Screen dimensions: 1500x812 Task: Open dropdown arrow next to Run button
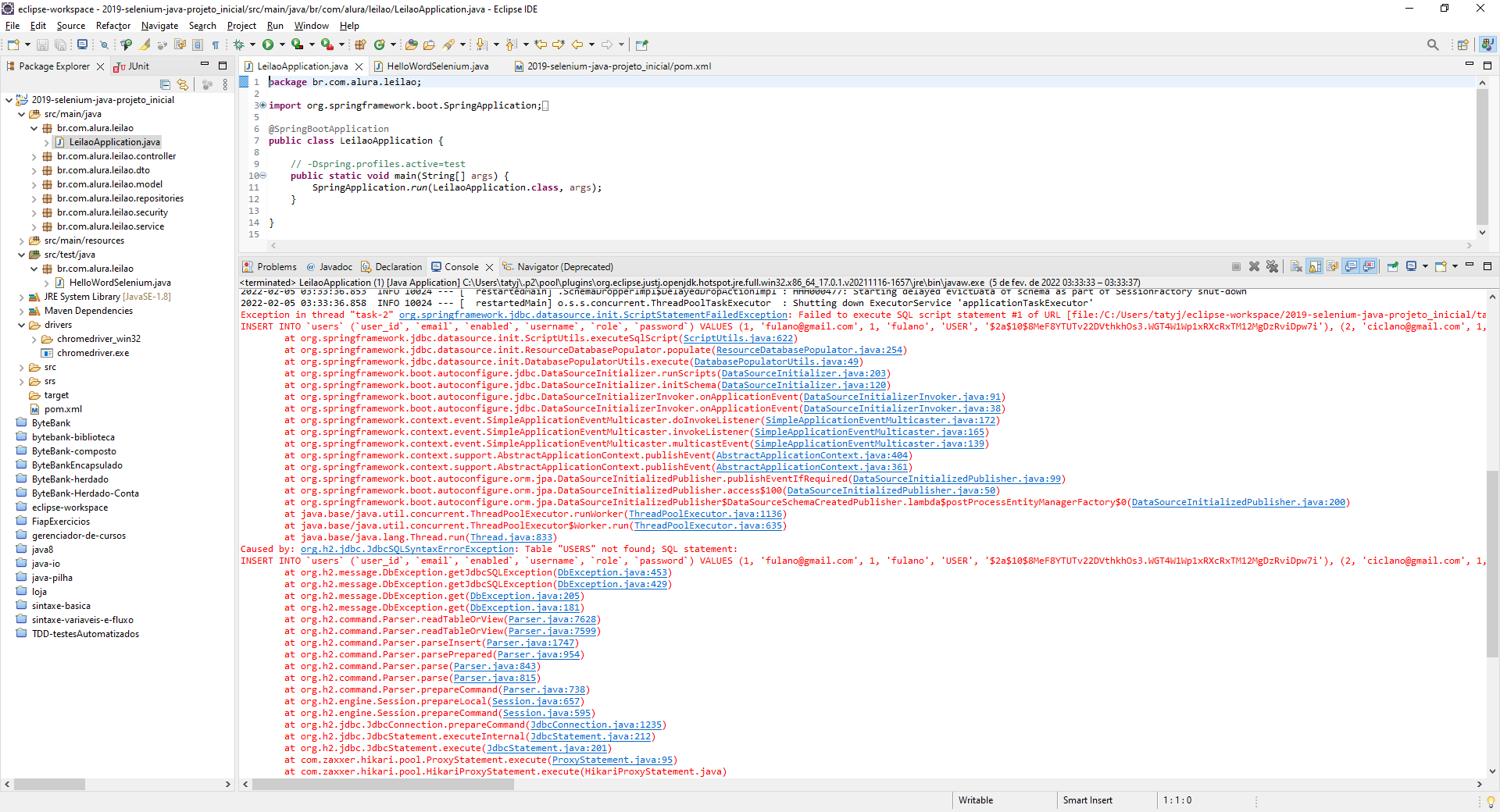282,45
